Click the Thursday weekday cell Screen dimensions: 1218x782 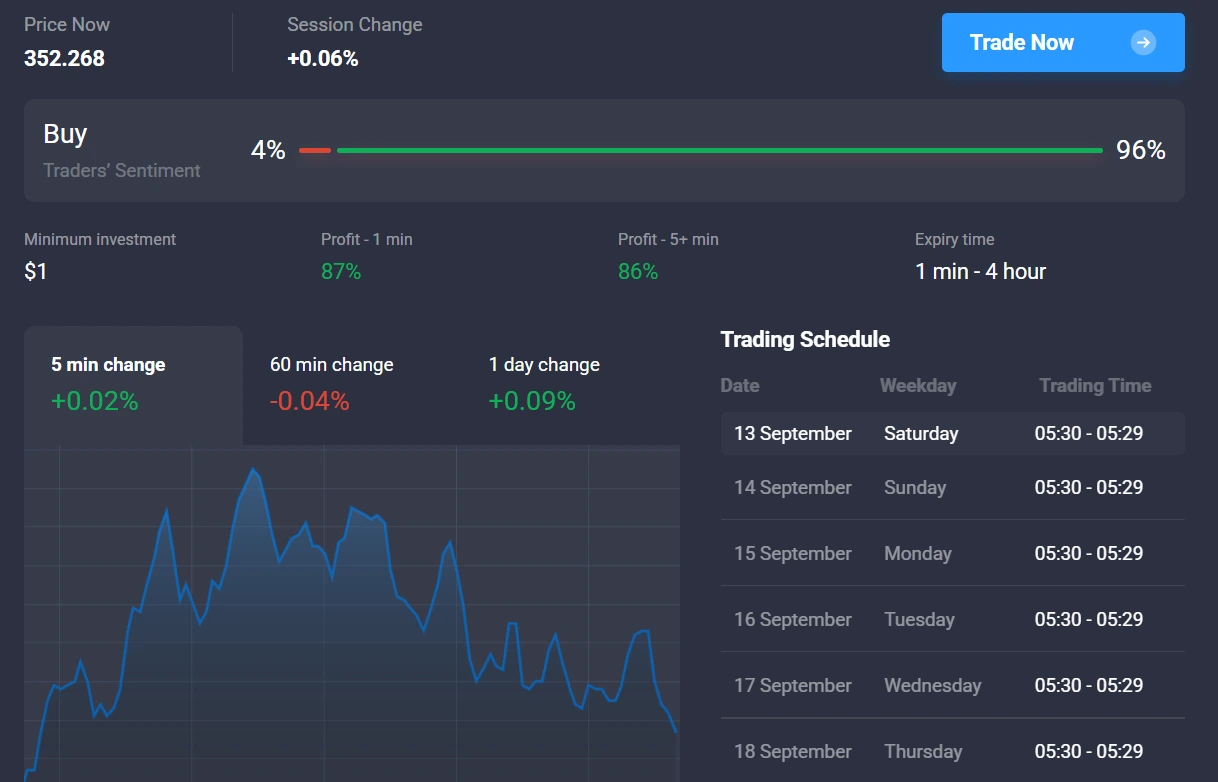923,751
